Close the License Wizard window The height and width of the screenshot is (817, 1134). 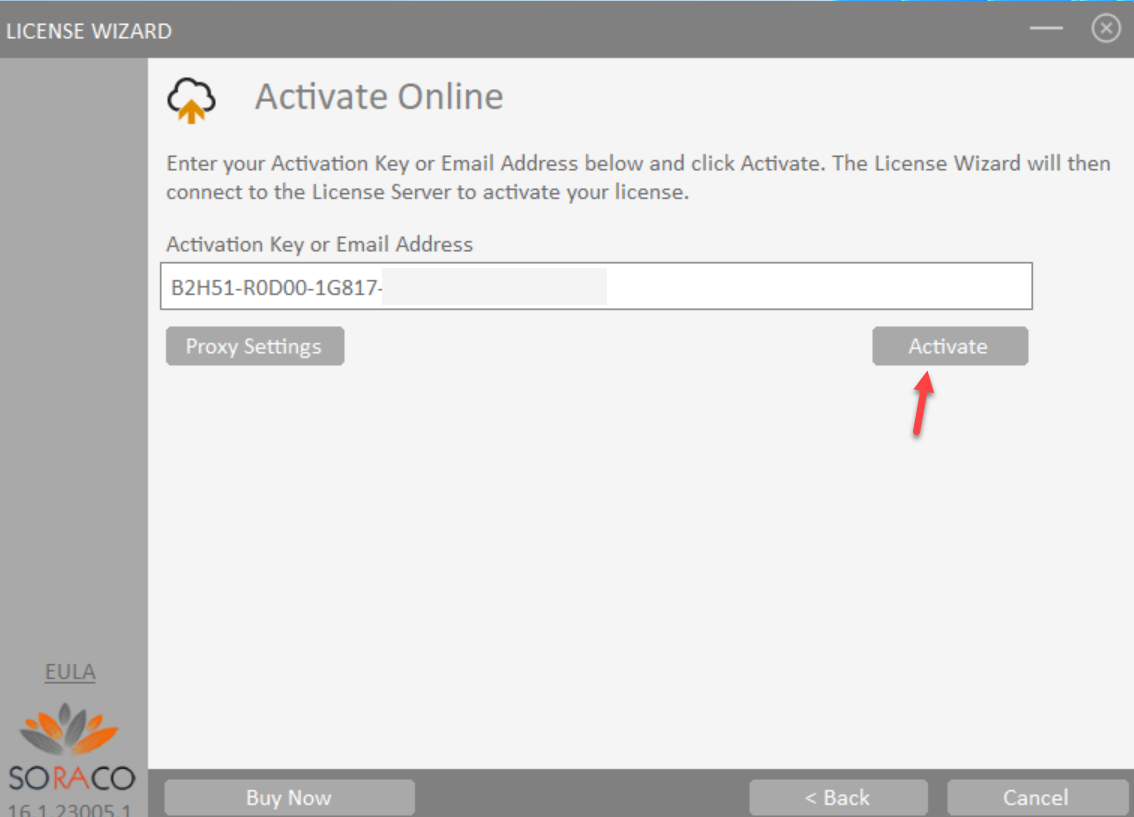(1106, 29)
